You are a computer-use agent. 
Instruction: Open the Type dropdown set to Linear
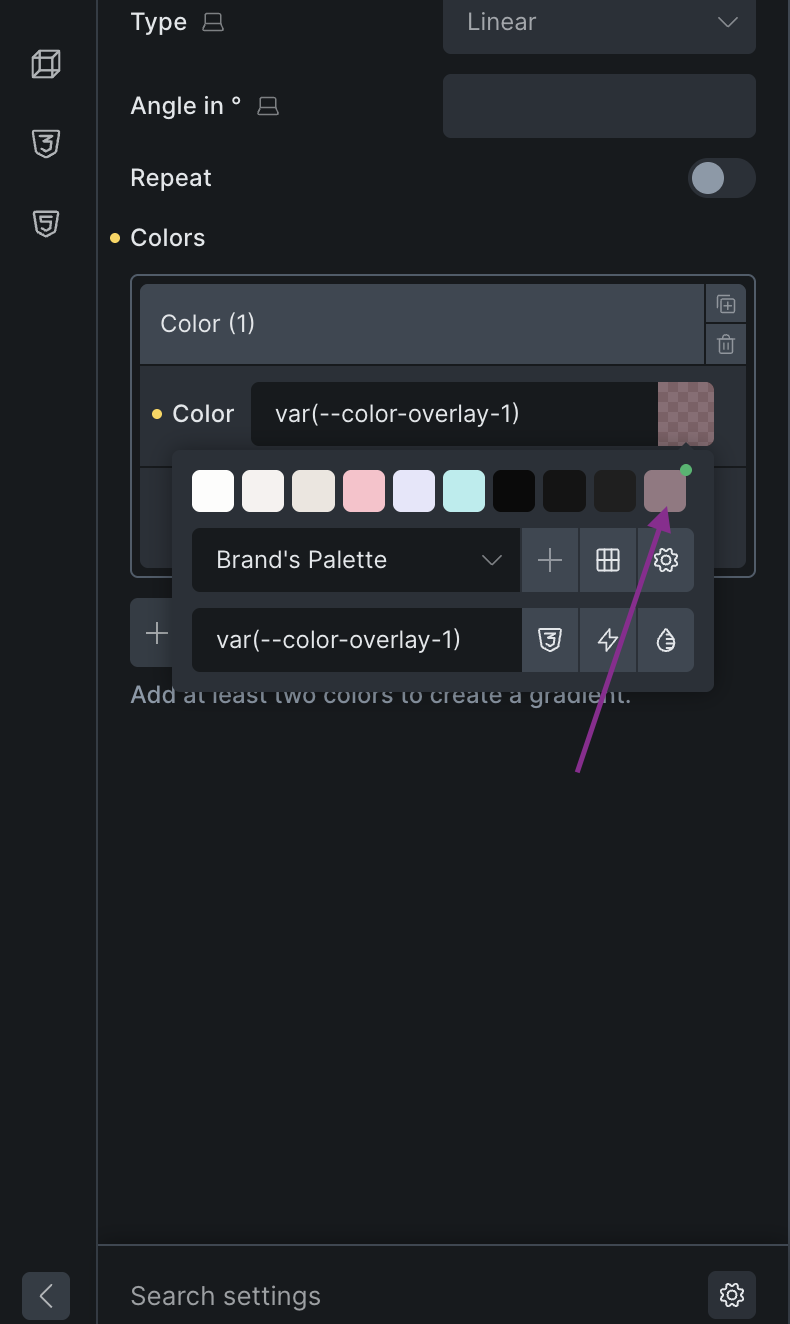tap(599, 22)
